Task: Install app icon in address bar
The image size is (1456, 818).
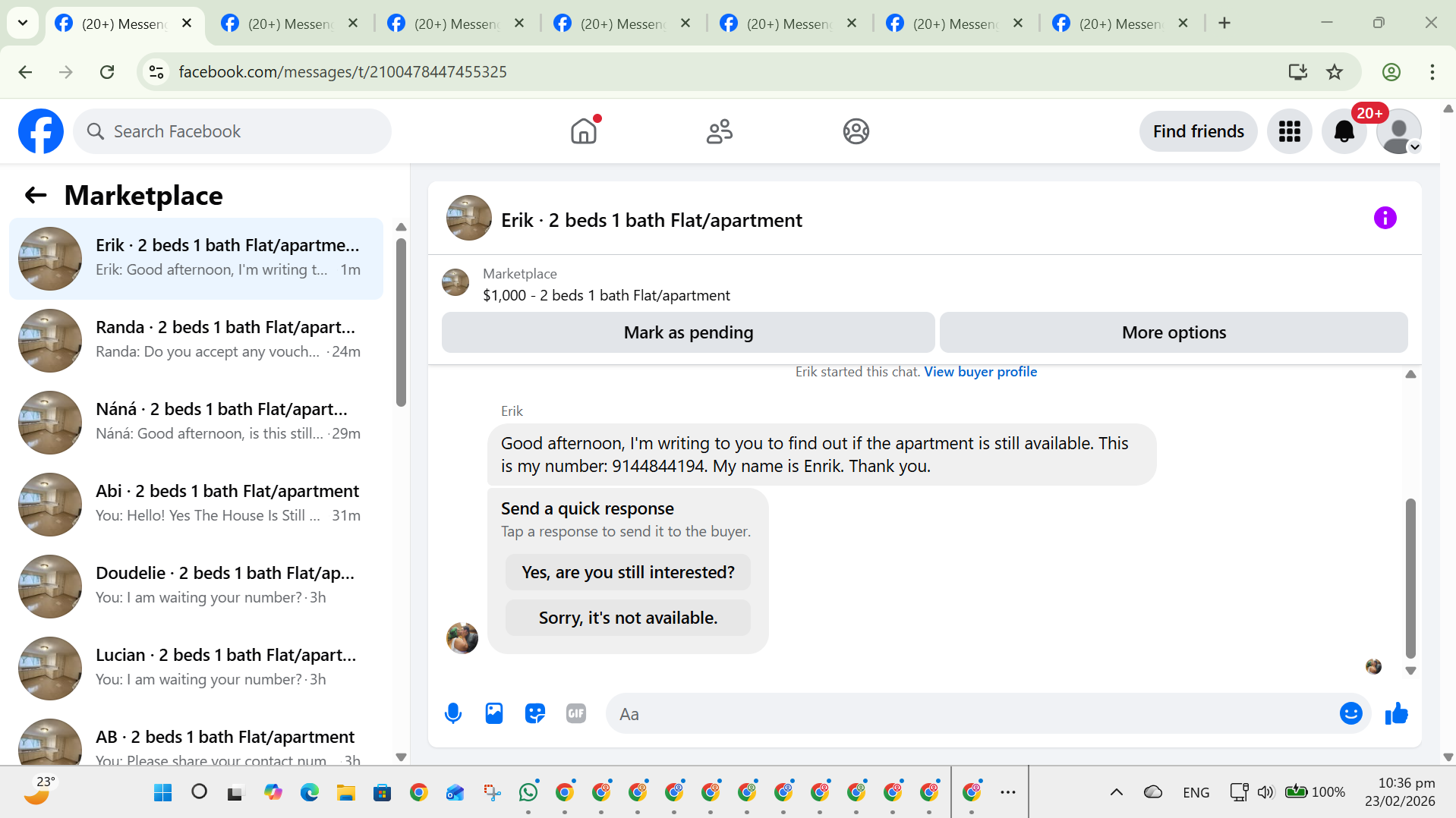Action: click(1297, 72)
